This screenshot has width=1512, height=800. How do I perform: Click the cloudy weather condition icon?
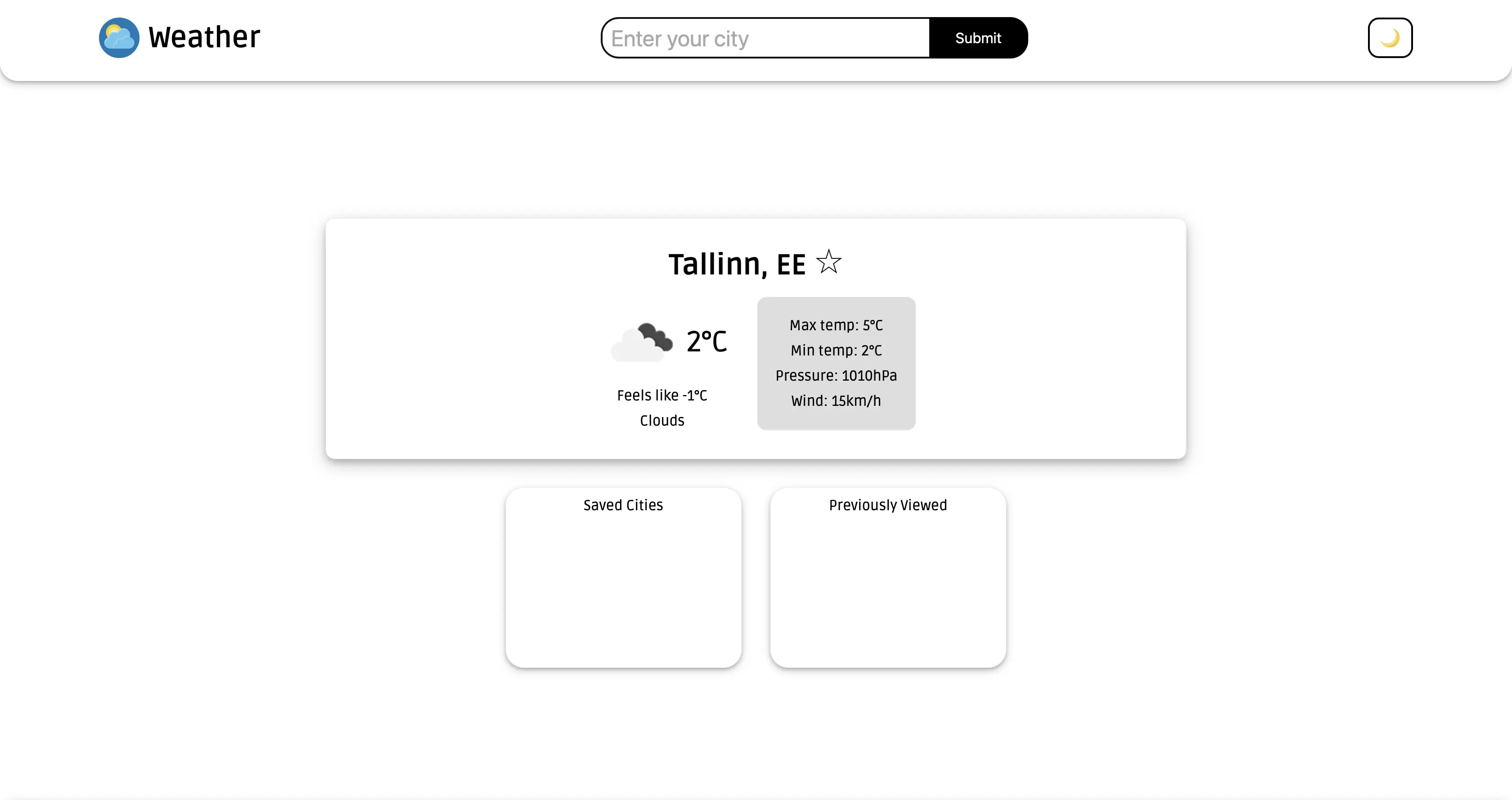[642, 342]
